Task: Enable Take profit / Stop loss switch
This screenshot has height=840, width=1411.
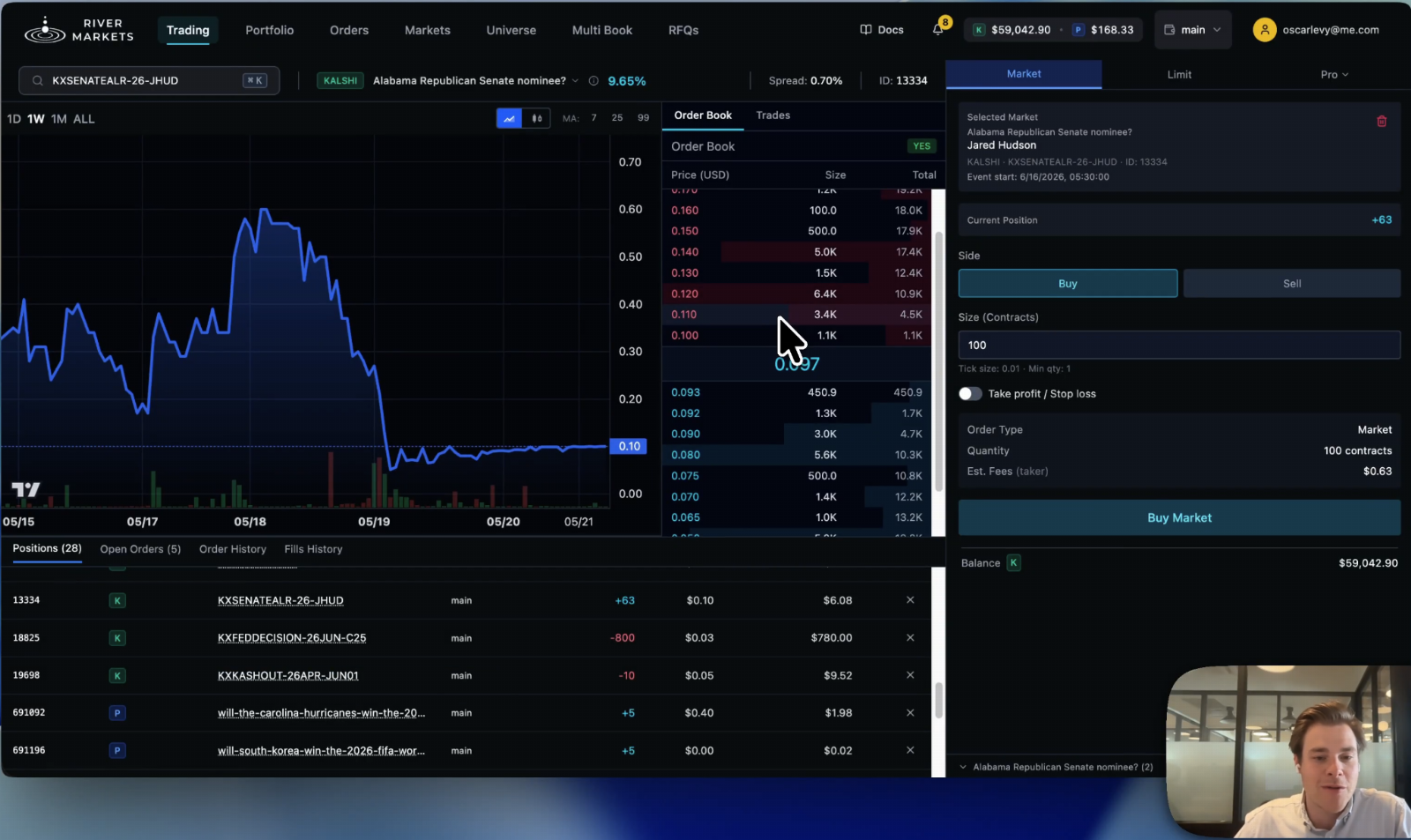Action: (970, 393)
